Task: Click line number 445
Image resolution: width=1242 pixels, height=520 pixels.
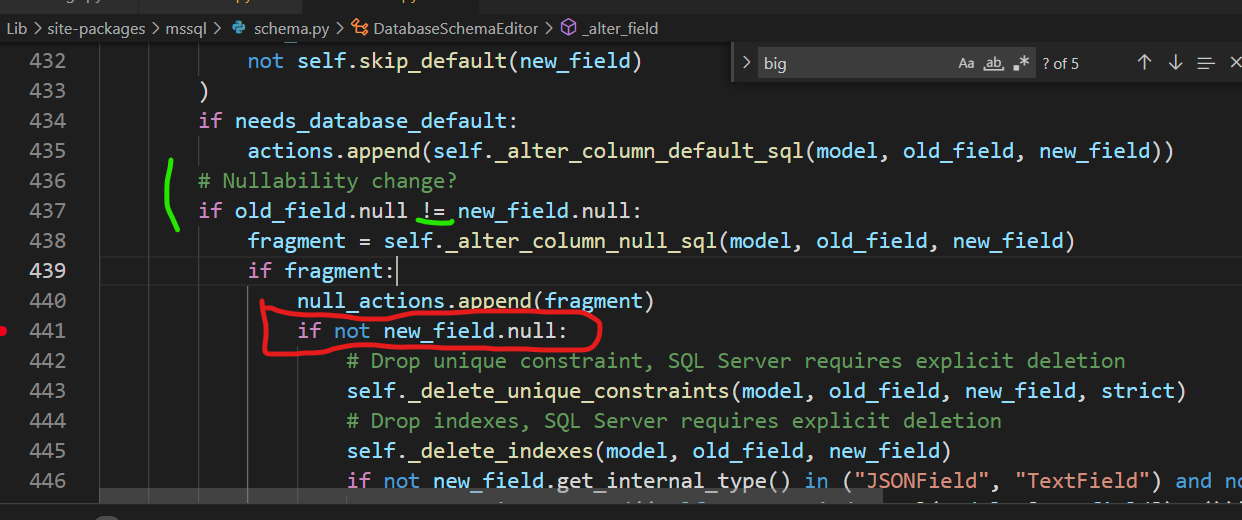Action: pyautogui.click(x=47, y=451)
